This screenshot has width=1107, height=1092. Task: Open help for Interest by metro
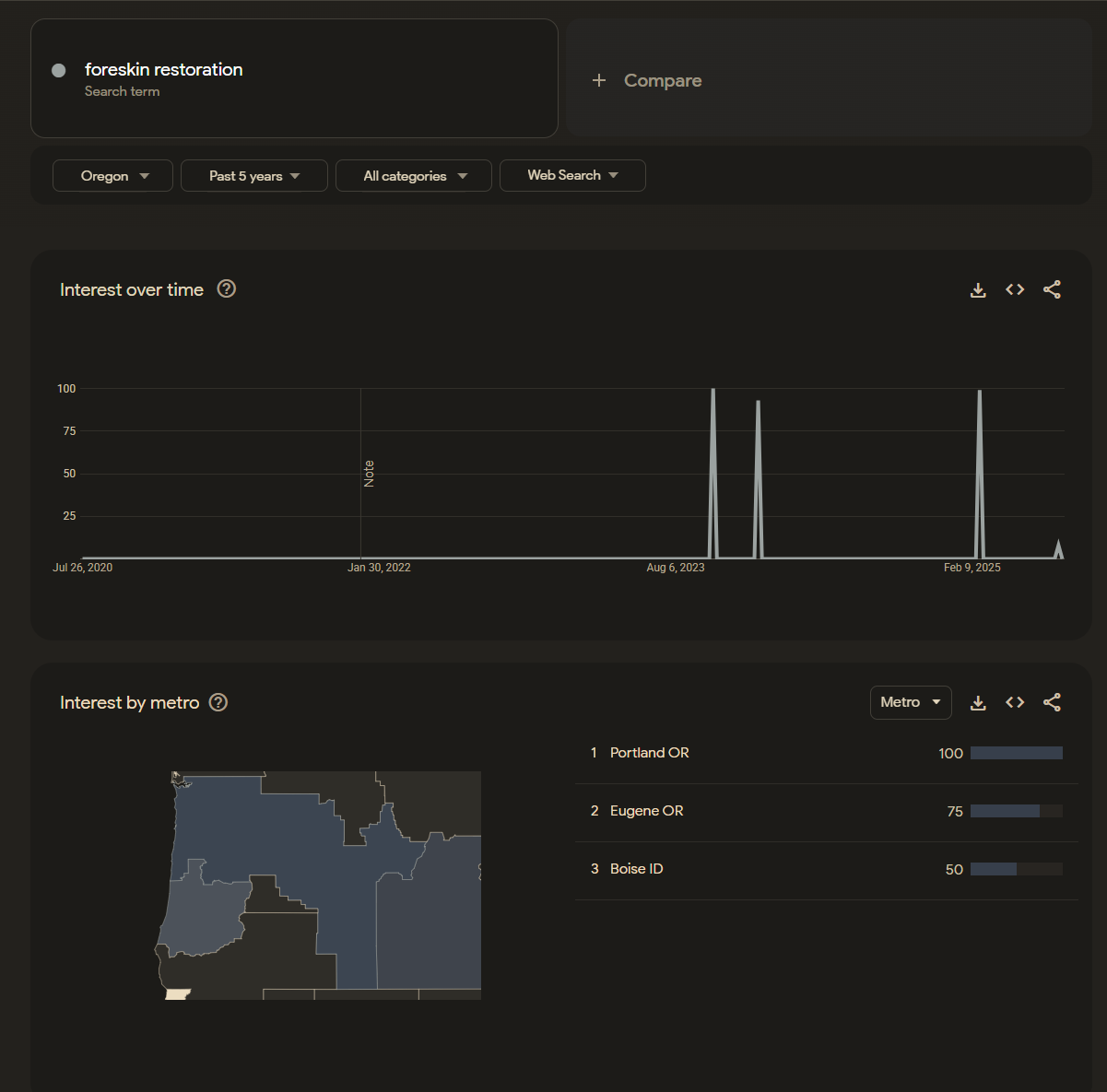click(x=218, y=702)
